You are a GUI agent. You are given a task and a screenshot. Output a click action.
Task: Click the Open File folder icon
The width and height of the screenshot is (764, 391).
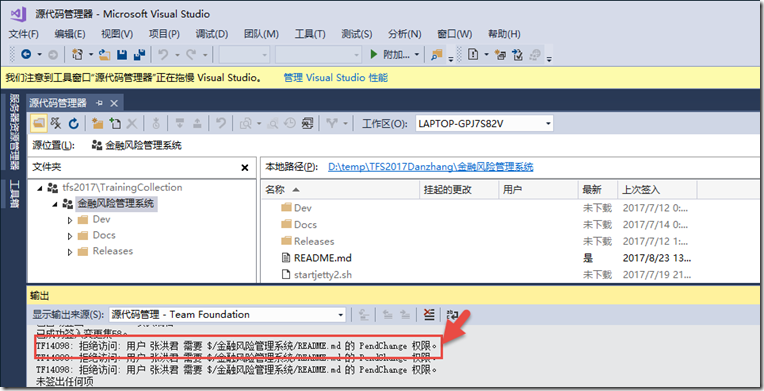[x=104, y=55]
